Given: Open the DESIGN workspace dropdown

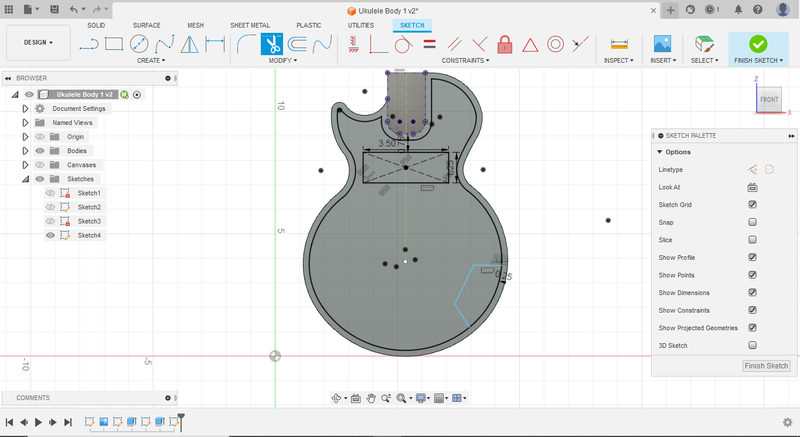Looking at the screenshot, I should (38, 43).
